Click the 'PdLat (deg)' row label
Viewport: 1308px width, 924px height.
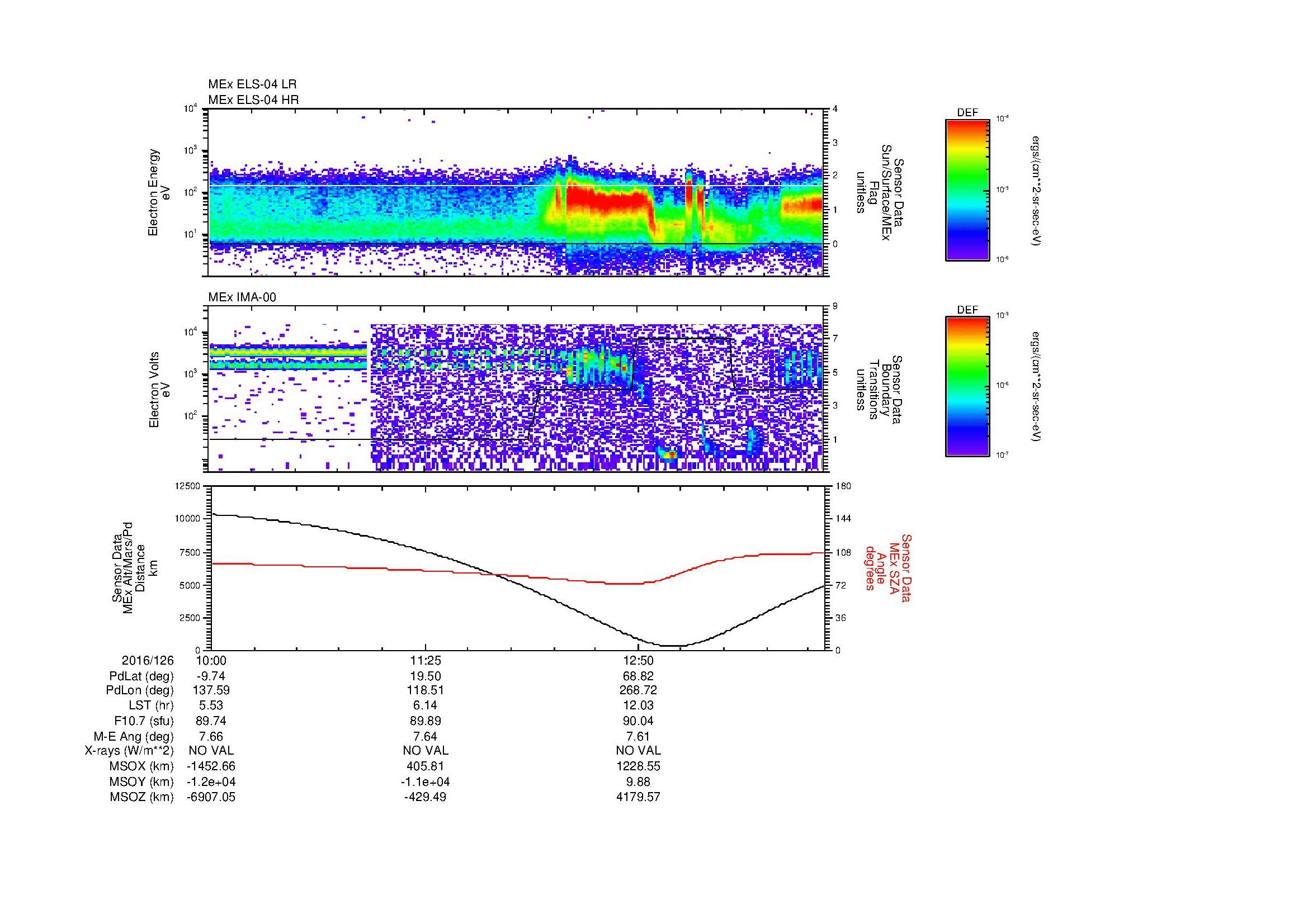click(x=141, y=676)
